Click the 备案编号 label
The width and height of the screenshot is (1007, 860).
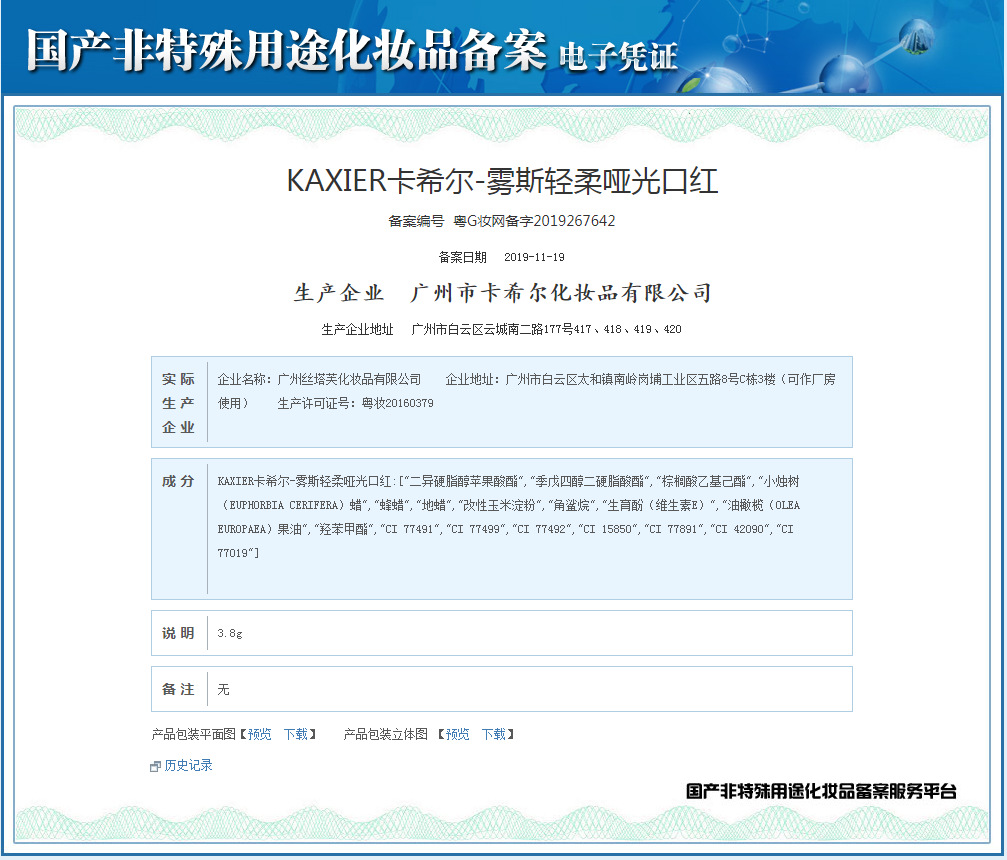(416, 221)
